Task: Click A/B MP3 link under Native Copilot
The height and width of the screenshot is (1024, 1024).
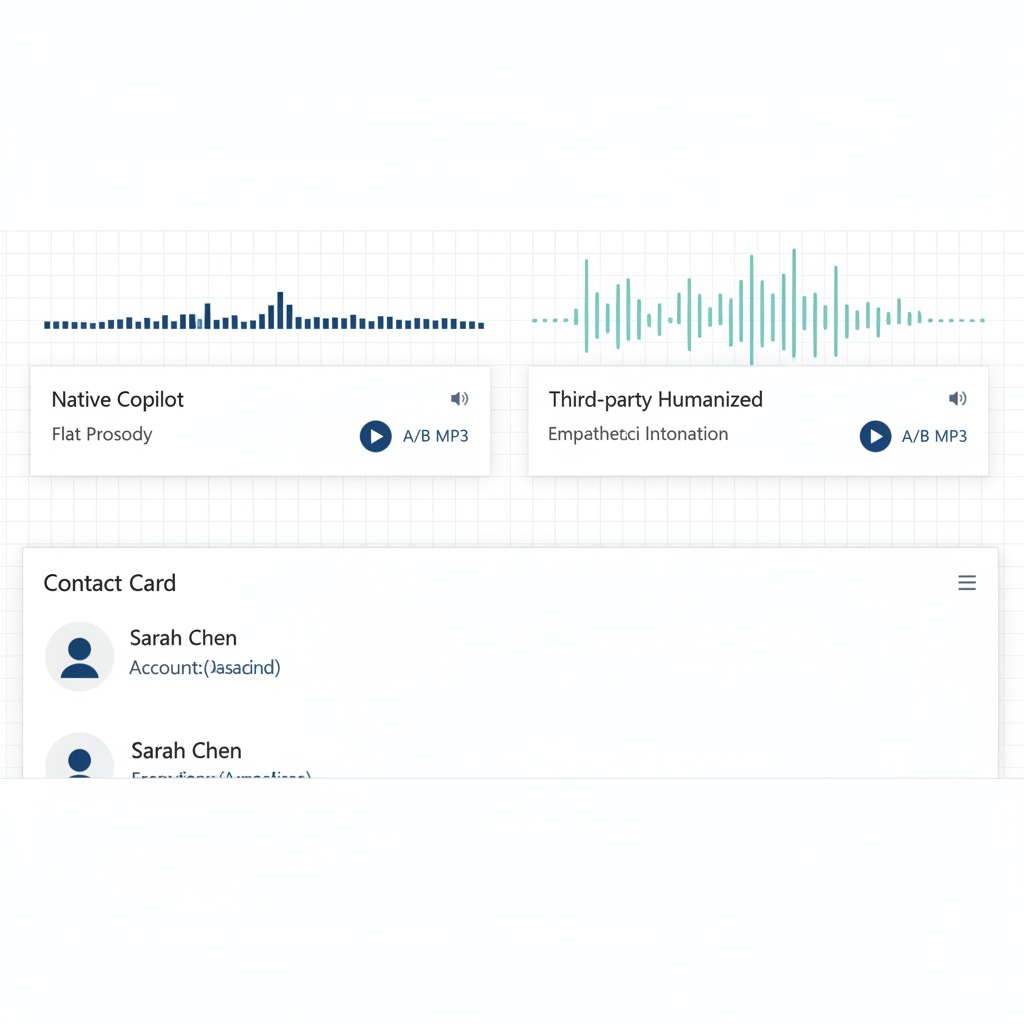Action: pos(436,436)
